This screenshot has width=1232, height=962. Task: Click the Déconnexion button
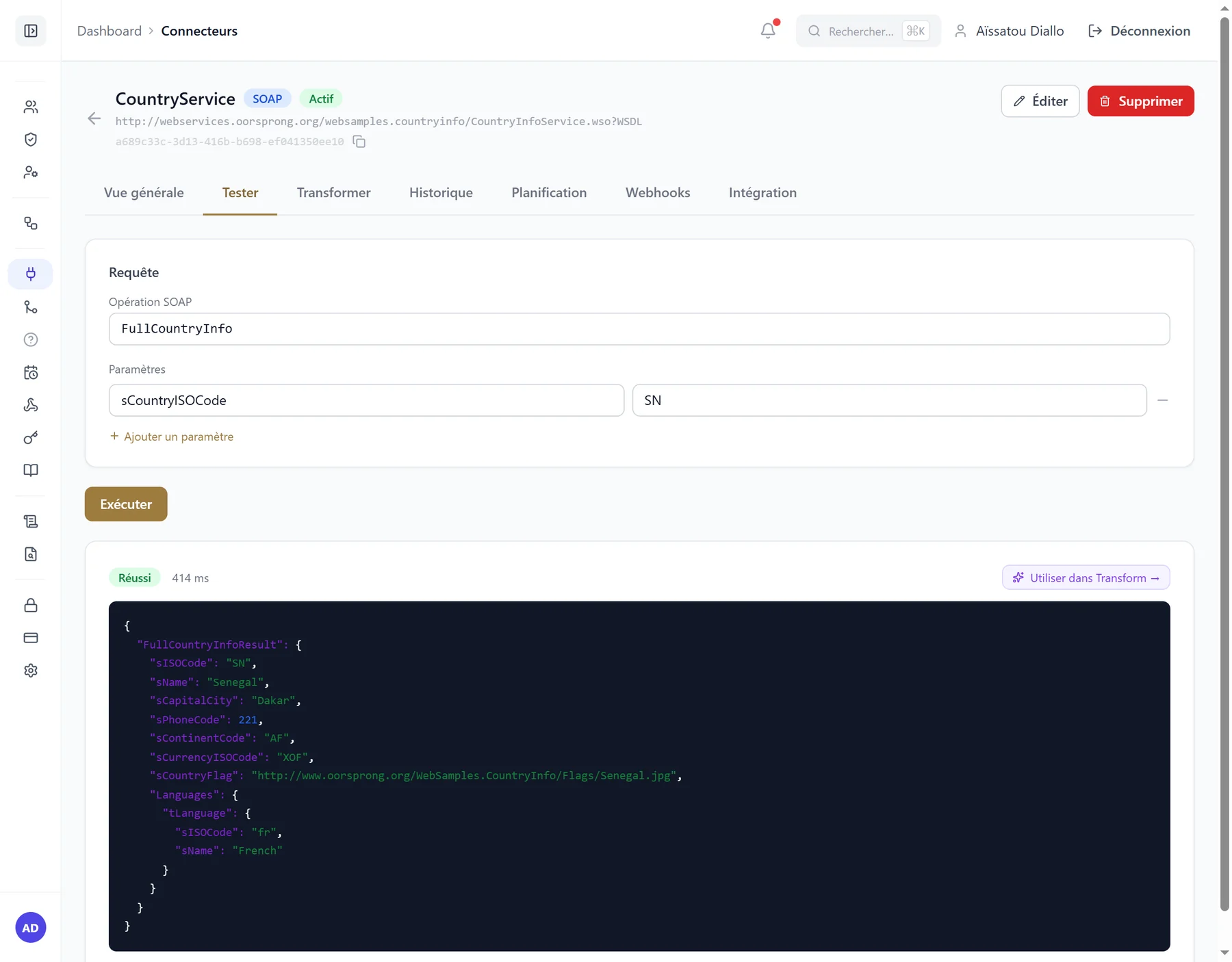tap(1139, 31)
